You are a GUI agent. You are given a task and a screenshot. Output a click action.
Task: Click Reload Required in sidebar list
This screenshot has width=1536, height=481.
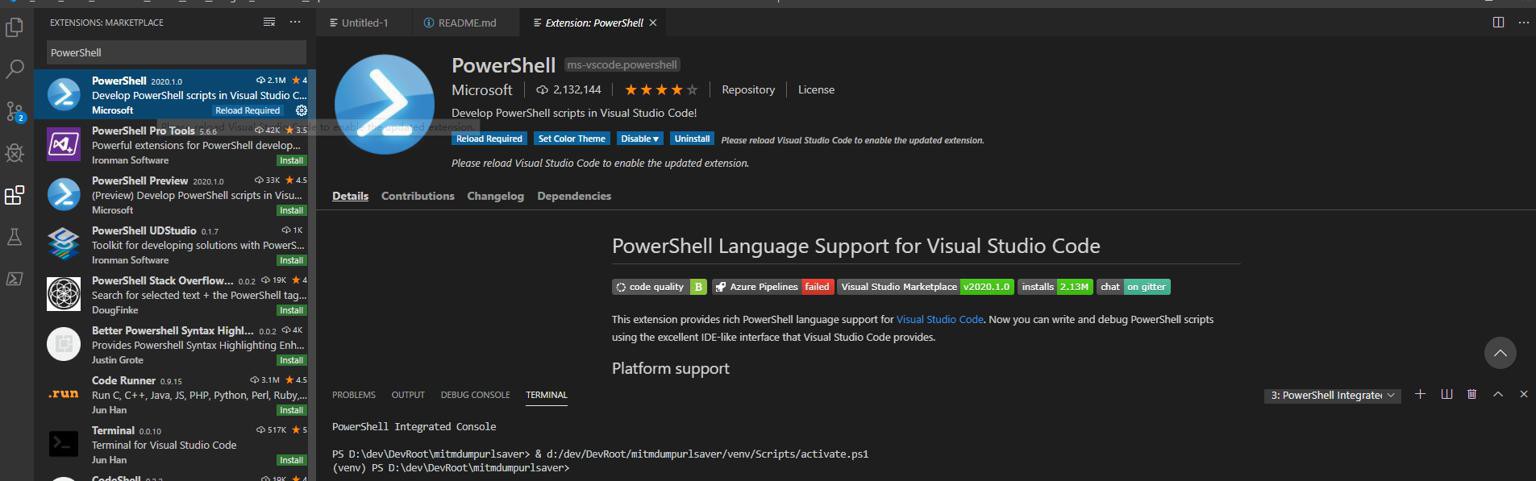coord(247,110)
